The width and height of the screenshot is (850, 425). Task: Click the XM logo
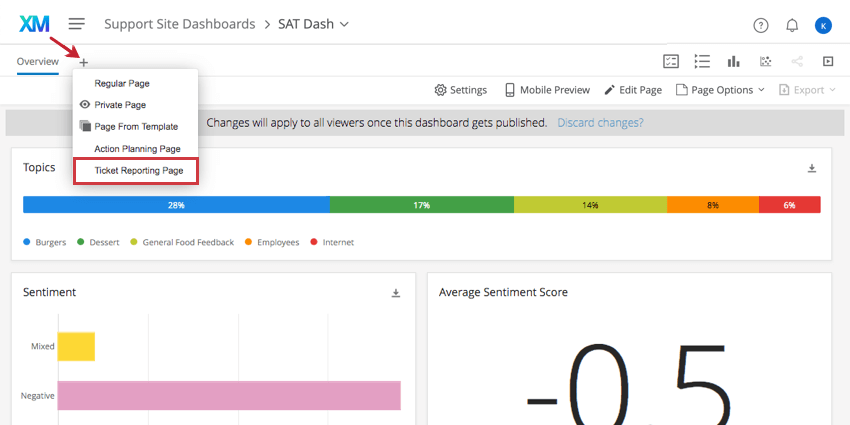click(x=34, y=23)
